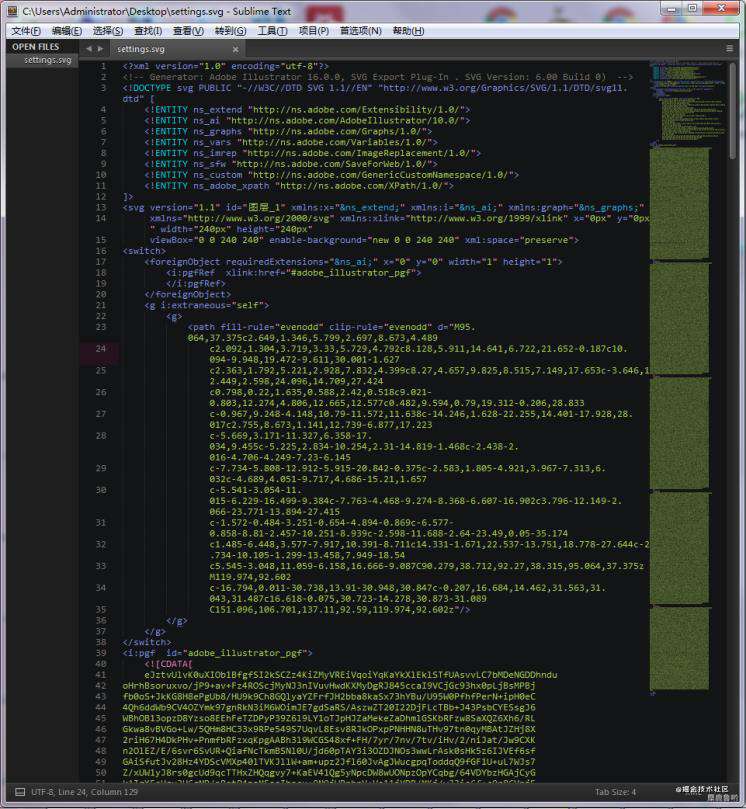The image size is (746, 809).
Task: Open the 查找(I) menu
Action: (x=148, y=31)
